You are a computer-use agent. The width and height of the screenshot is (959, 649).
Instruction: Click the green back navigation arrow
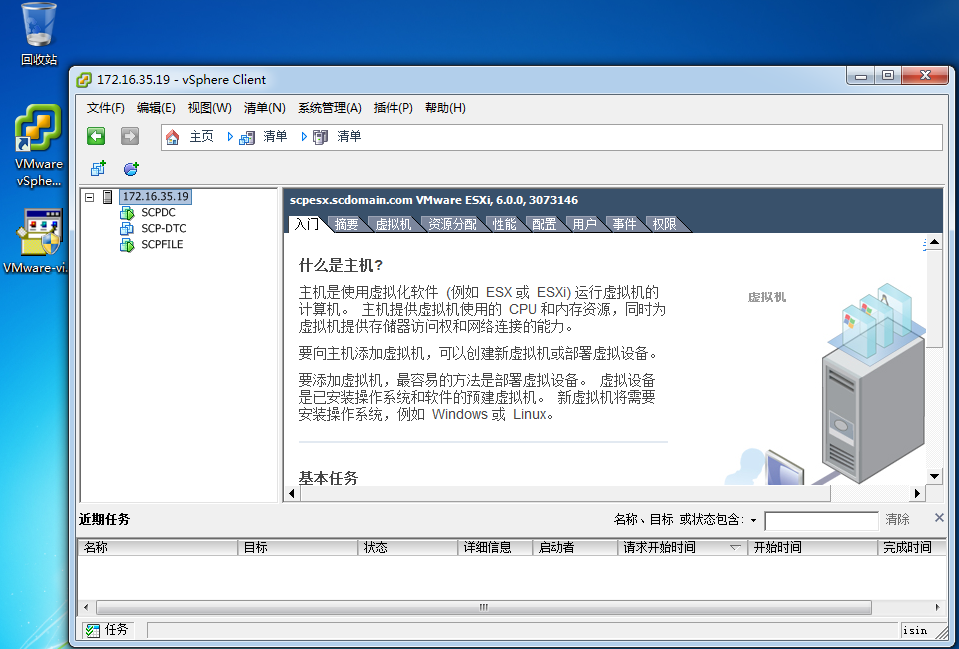[x=96, y=136]
